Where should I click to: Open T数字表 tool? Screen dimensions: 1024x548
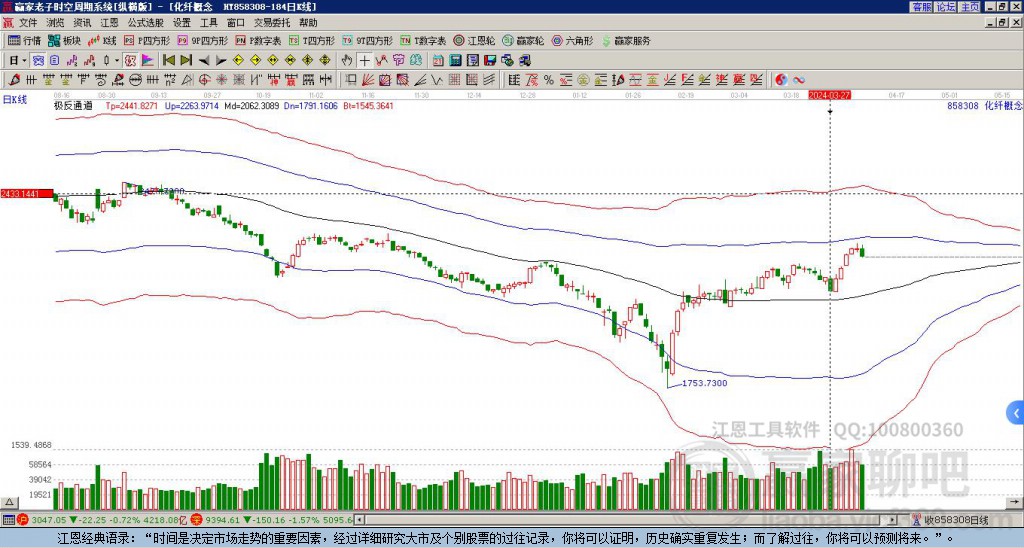[x=423, y=40]
